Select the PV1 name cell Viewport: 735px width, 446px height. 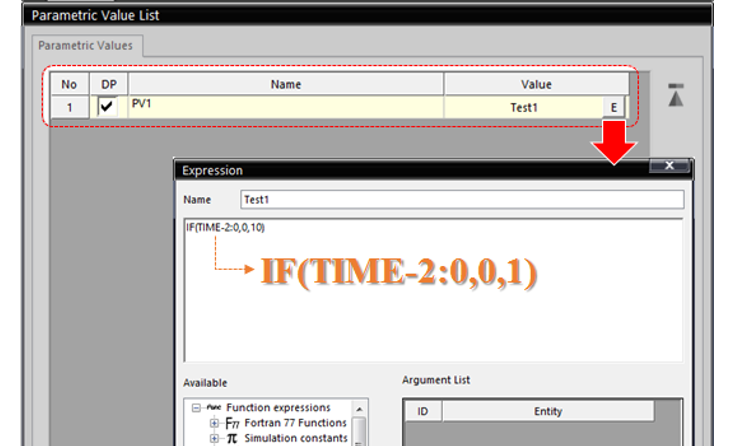[x=286, y=106]
